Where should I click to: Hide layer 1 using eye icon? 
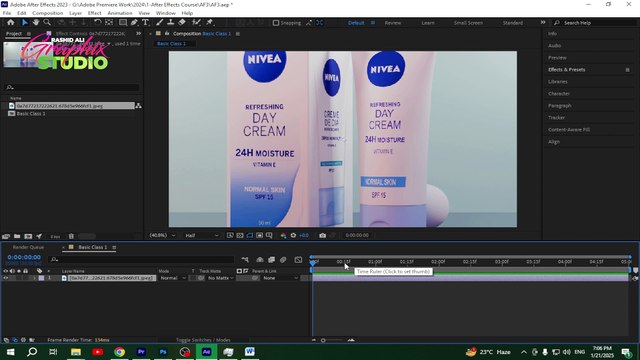(x=5, y=278)
